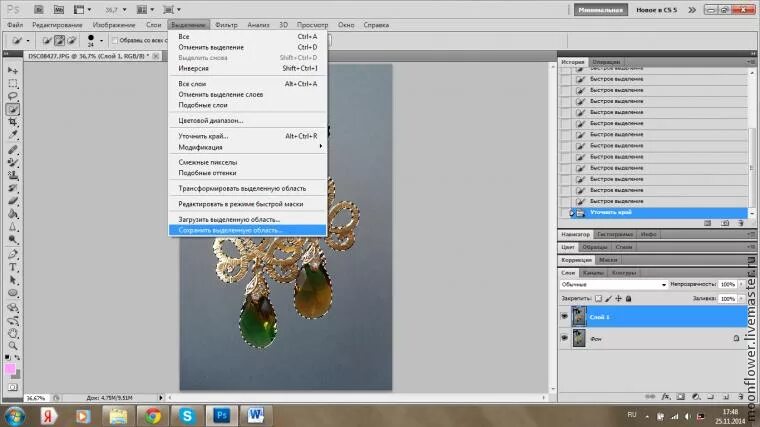Select the Lasso tool
The height and width of the screenshot is (427, 760).
click(13, 96)
